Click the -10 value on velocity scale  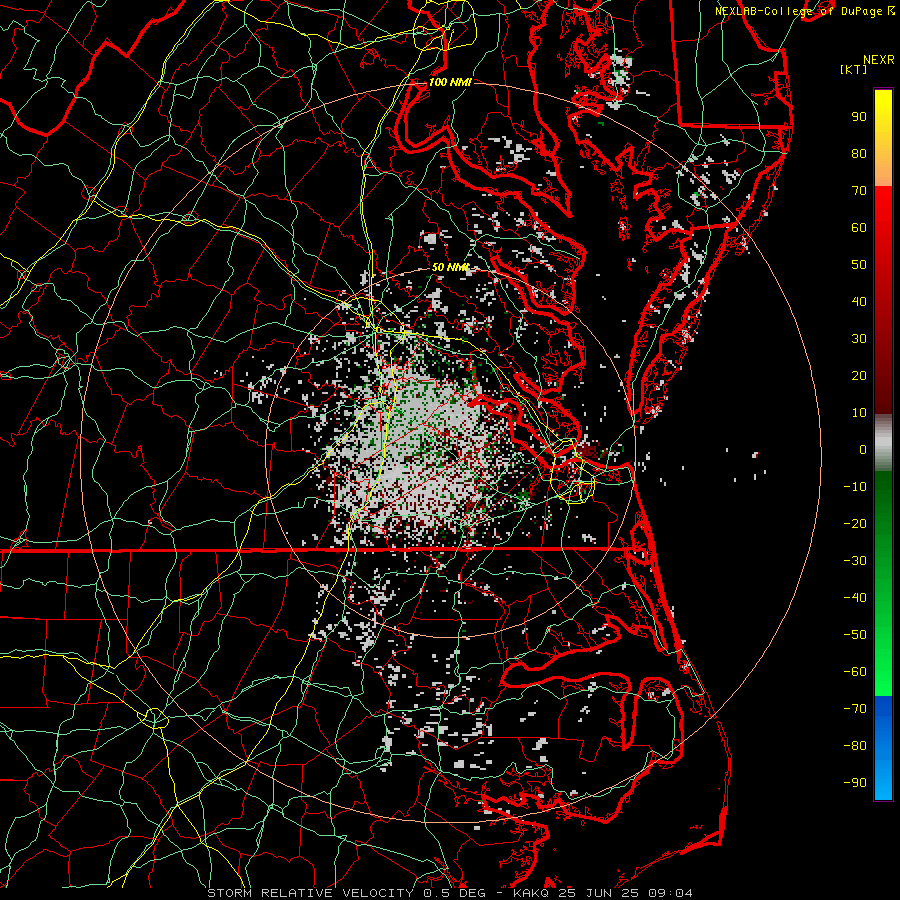(855, 487)
